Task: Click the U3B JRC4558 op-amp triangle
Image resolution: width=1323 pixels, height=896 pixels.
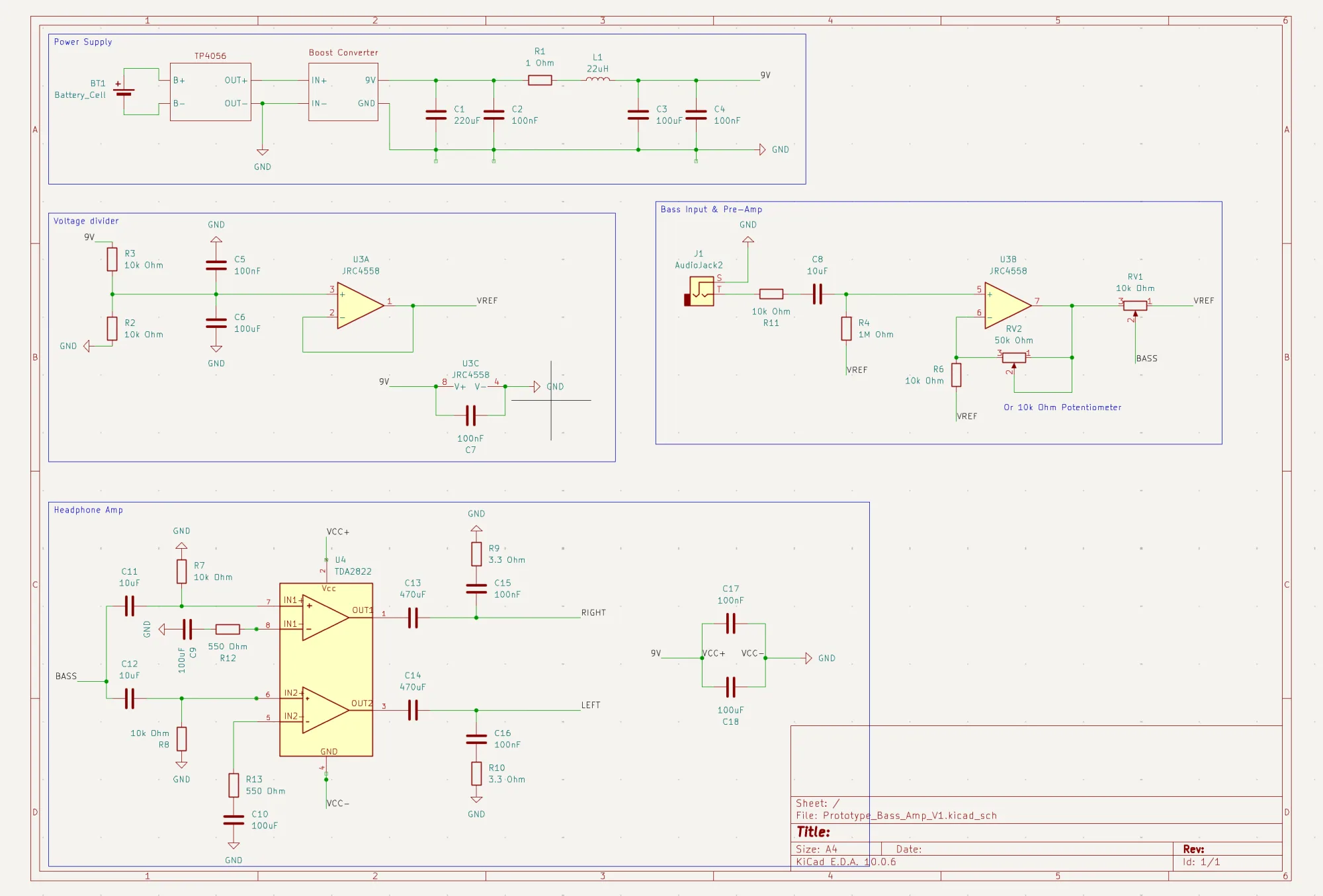Action: point(1008,305)
